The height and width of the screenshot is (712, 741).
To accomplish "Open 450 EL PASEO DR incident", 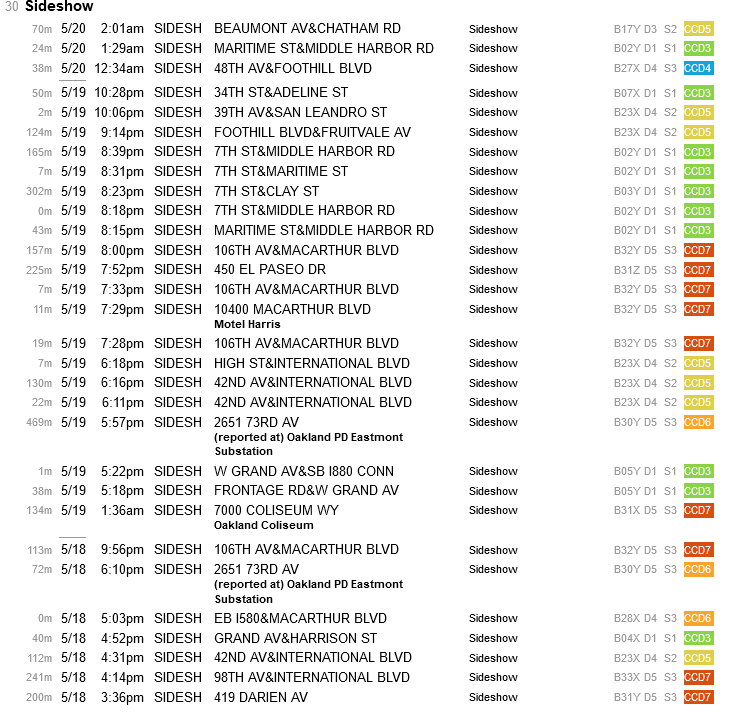I will tap(270, 269).
